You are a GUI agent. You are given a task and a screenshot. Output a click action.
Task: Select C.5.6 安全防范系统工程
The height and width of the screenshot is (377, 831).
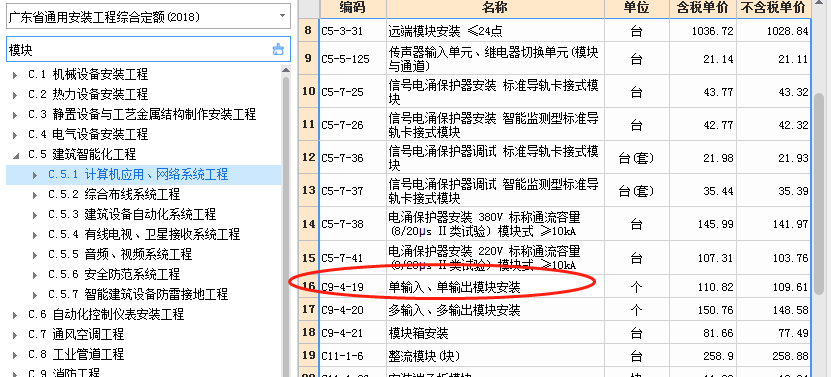tap(114, 274)
